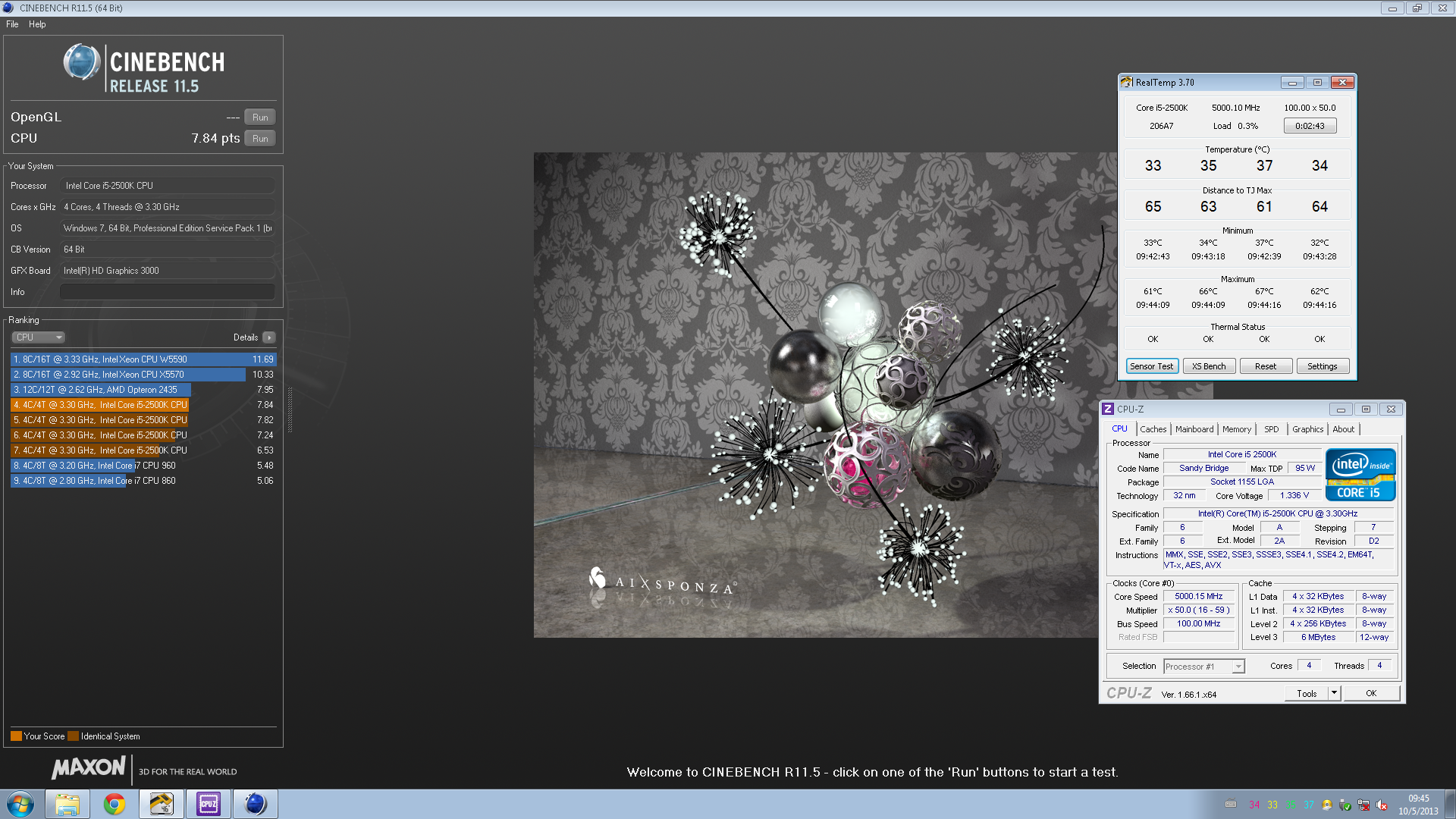Minimize the RealTemp window
Image resolution: width=1456 pixels, height=819 pixels.
pyautogui.click(x=1292, y=82)
